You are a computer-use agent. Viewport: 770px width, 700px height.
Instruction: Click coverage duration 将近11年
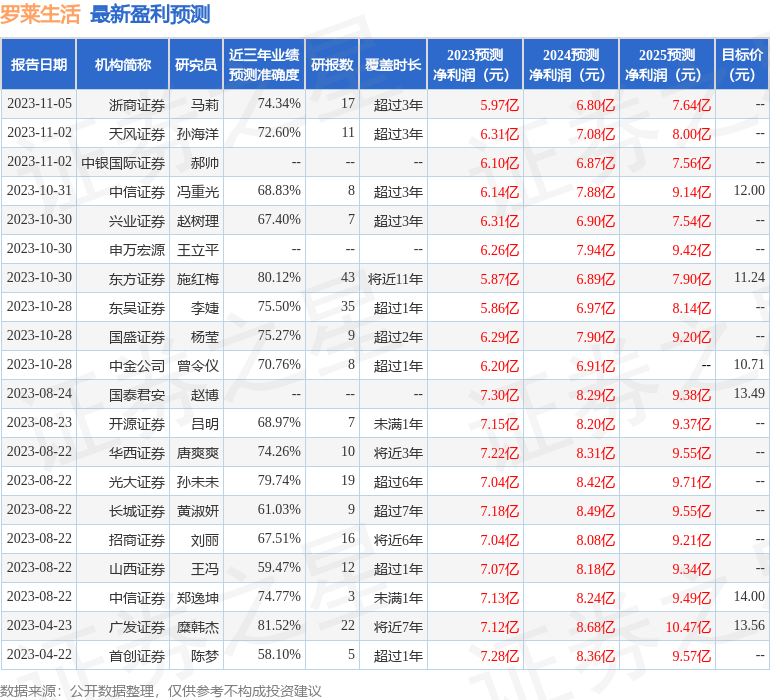point(395,279)
